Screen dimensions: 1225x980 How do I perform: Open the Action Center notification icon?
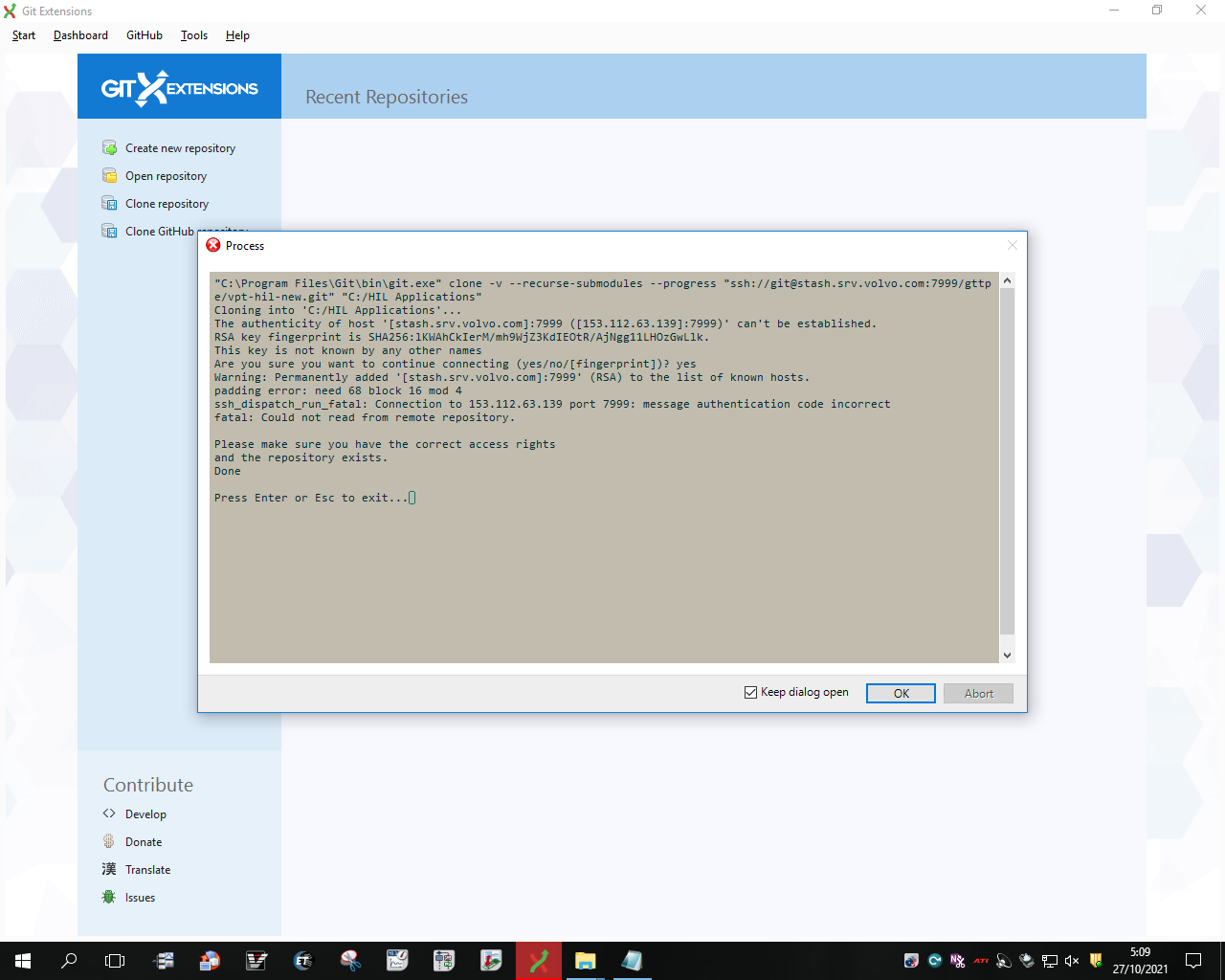(x=1192, y=960)
